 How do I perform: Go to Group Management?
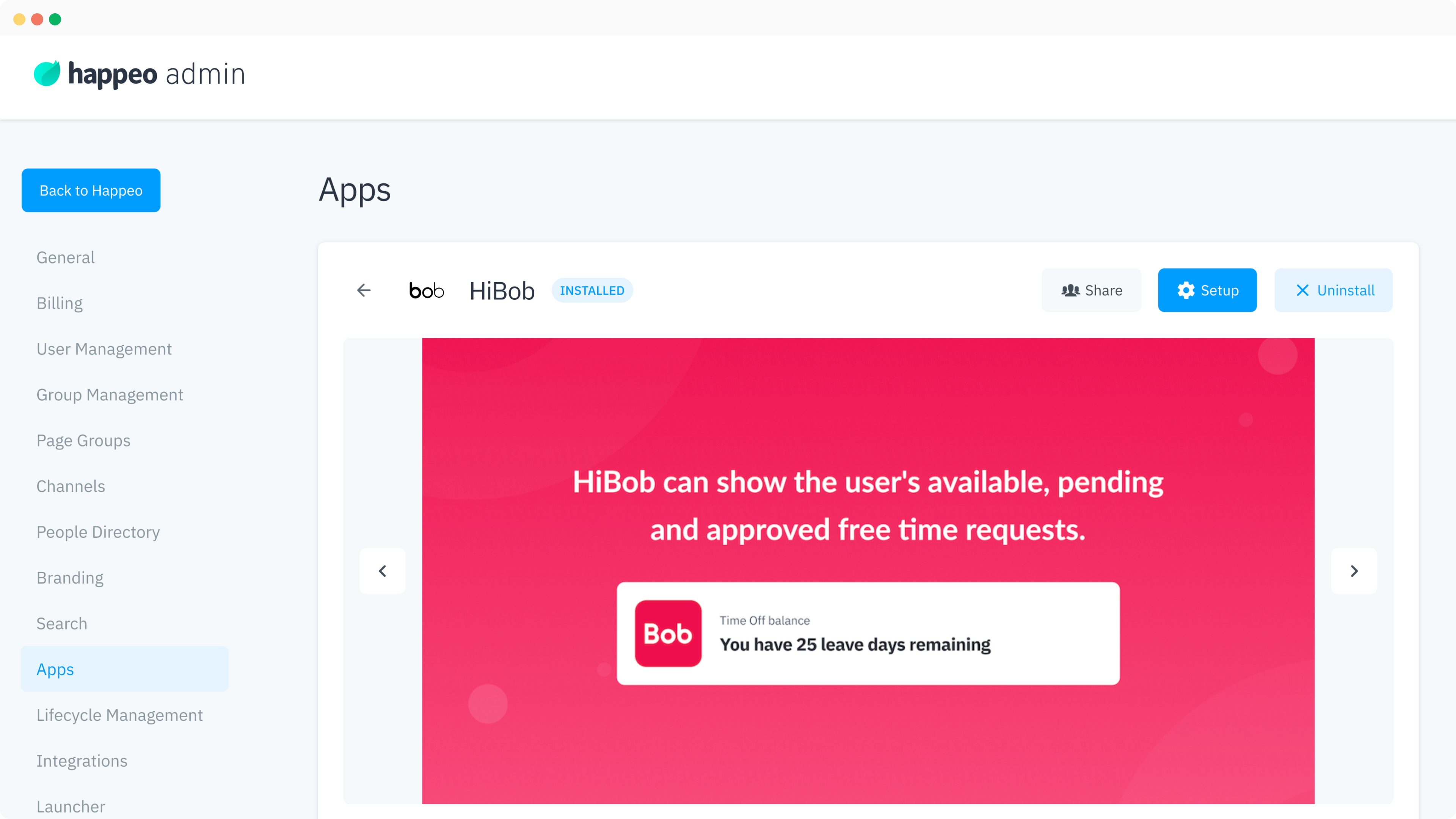[110, 395]
